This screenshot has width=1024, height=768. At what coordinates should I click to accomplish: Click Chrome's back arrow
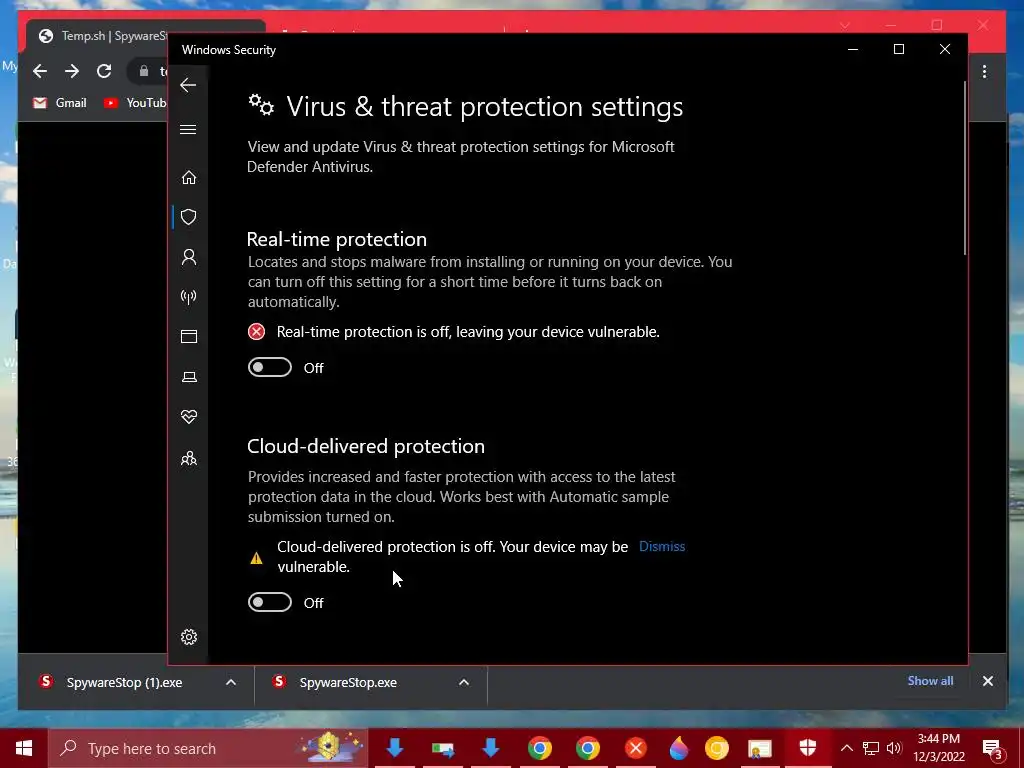coord(40,71)
